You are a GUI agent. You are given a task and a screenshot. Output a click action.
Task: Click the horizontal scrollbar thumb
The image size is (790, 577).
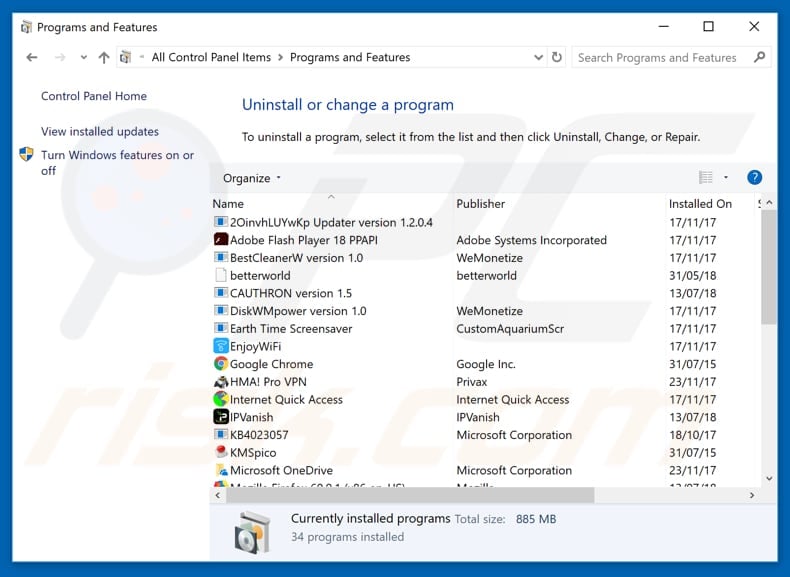click(x=410, y=495)
